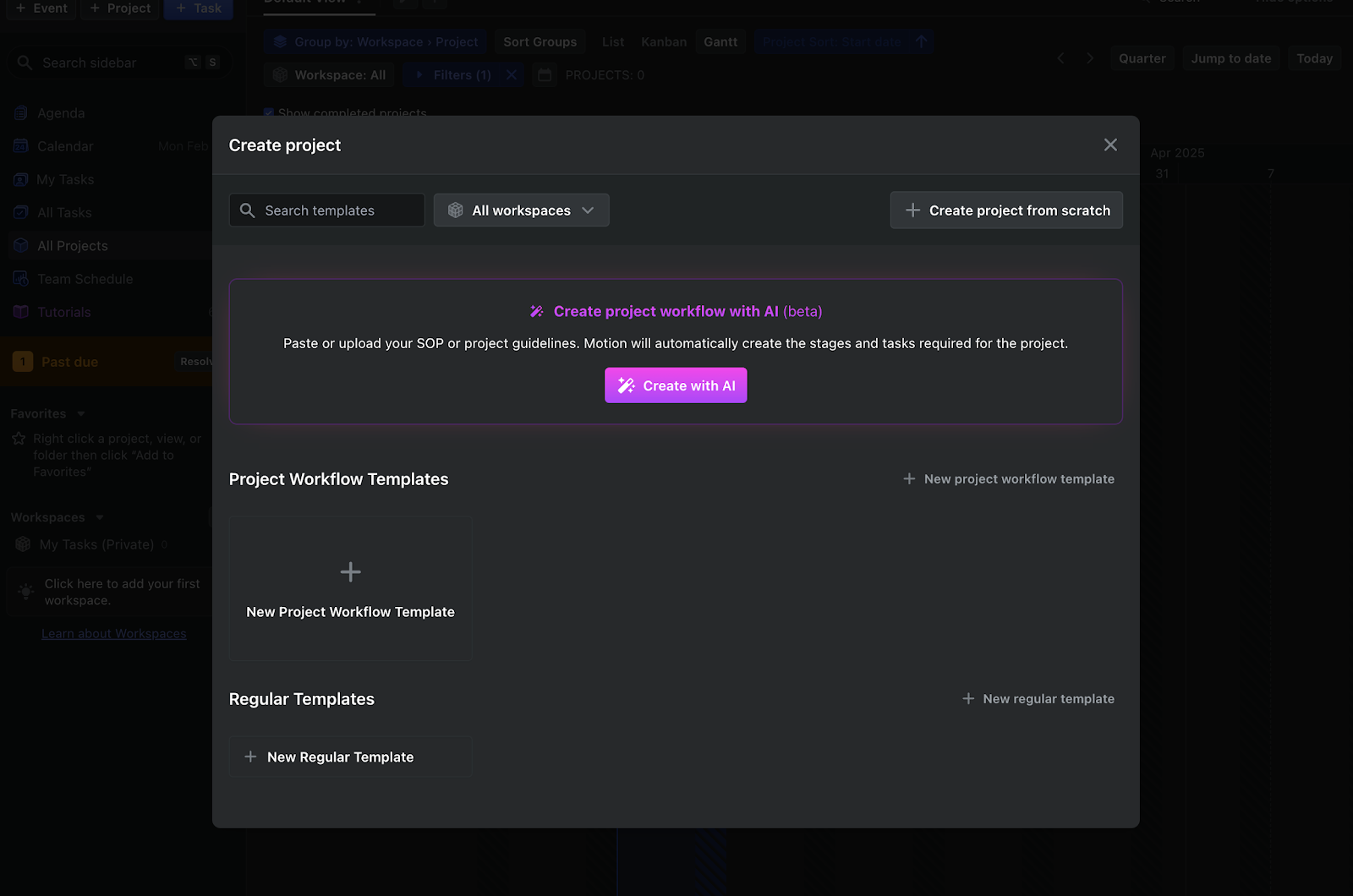Screen dimensions: 1353x896
Task: Open Calendar in the sidebar
Action: pyautogui.click(x=65, y=146)
